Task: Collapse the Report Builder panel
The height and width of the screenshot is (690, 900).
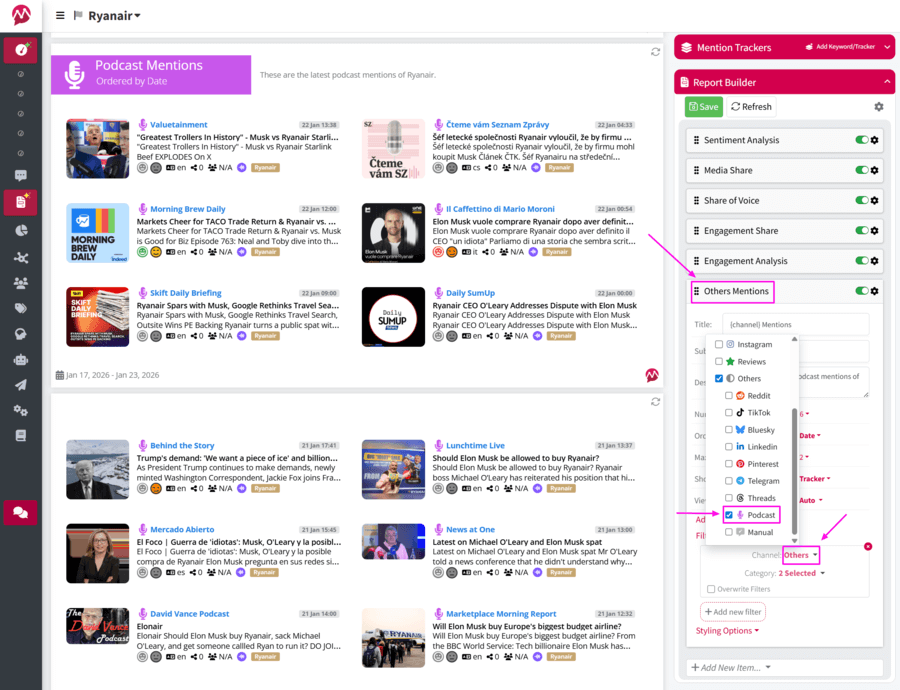Action: pos(887,82)
